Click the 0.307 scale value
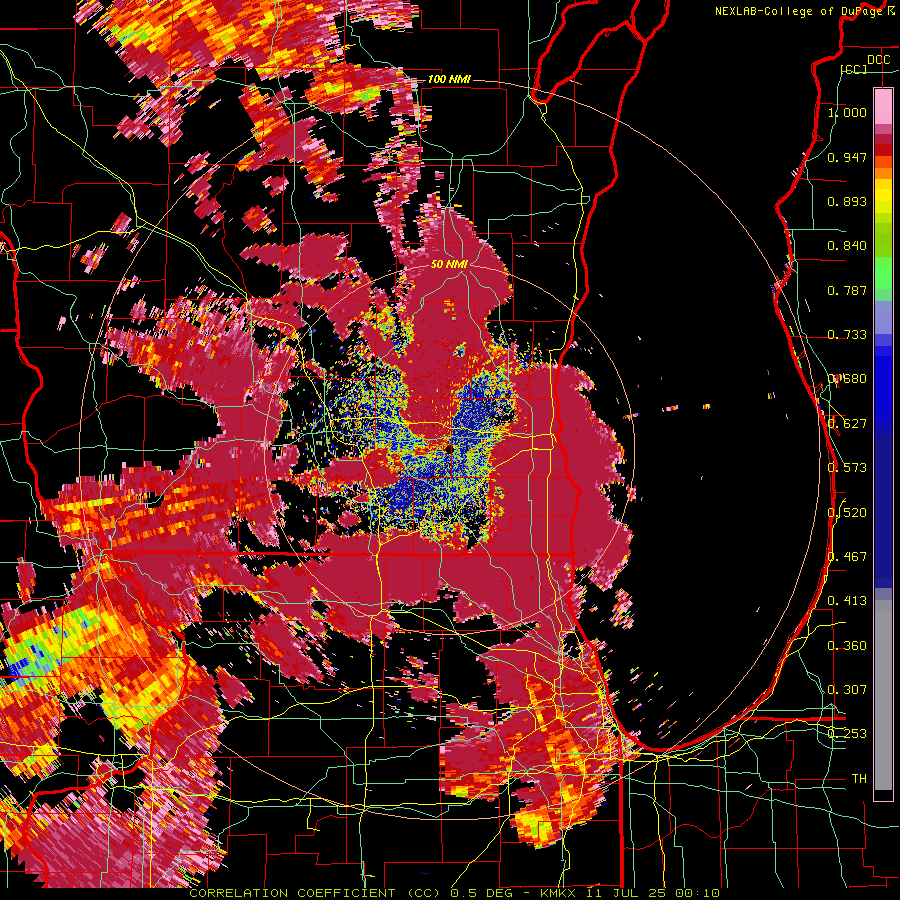 click(x=847, y=690)
